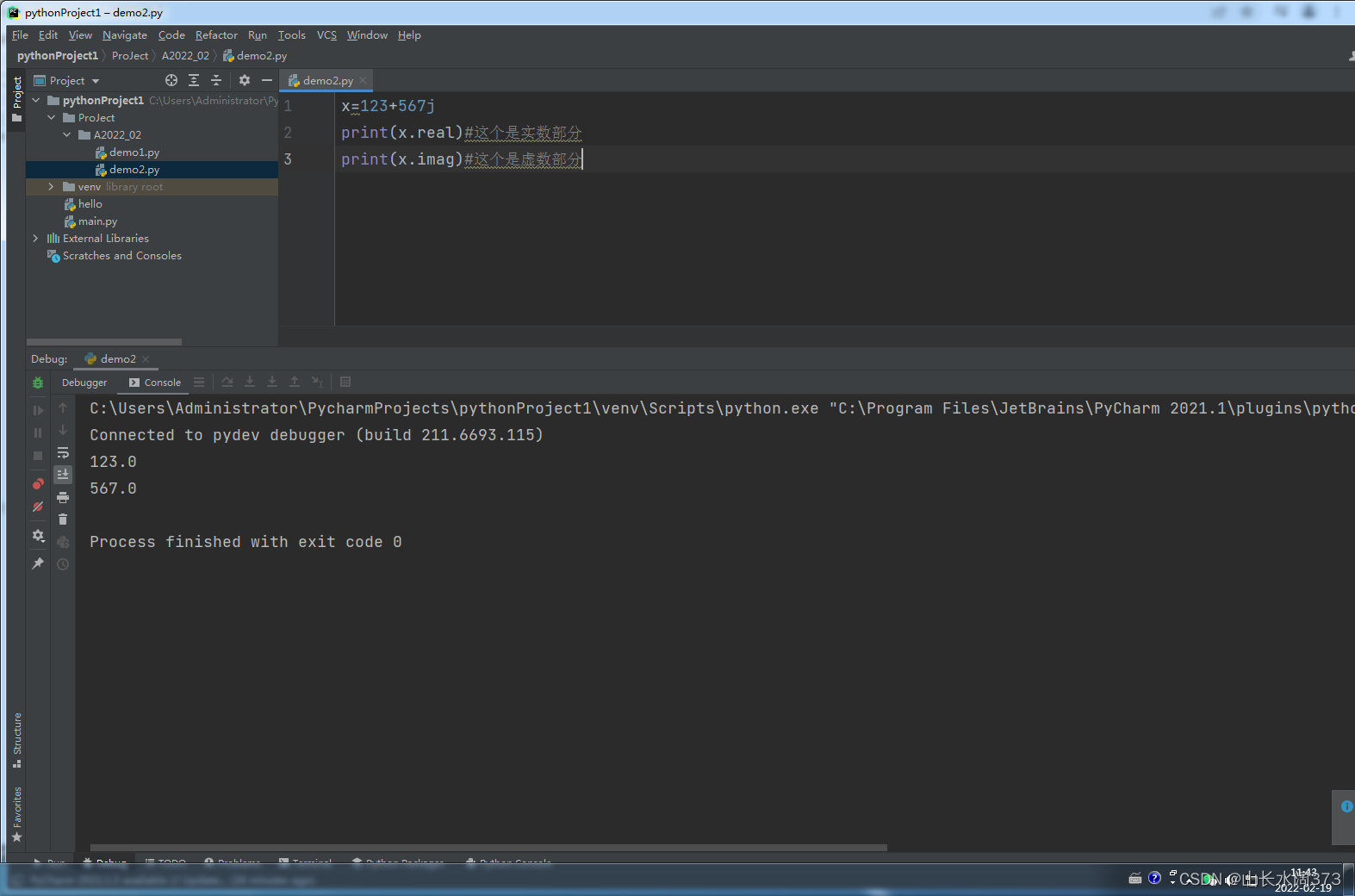Image resolution: width=1355 pixels, height=896 pixels.
Task: Switch to the Debugger tab
Action: [x=84, y=383]
